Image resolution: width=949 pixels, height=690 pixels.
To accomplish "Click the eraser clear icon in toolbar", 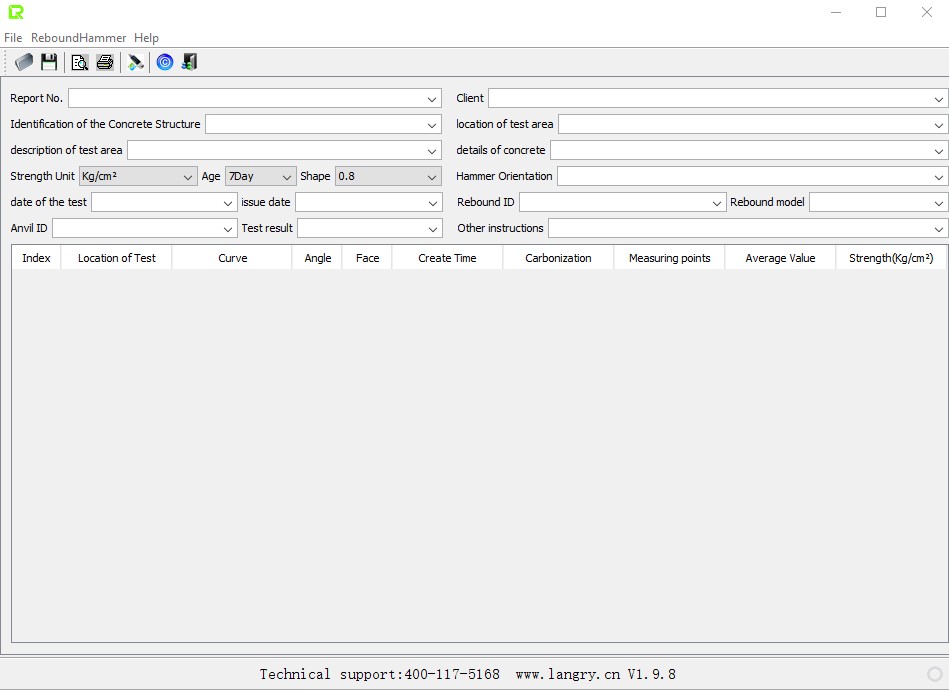I will coord(24,62).
